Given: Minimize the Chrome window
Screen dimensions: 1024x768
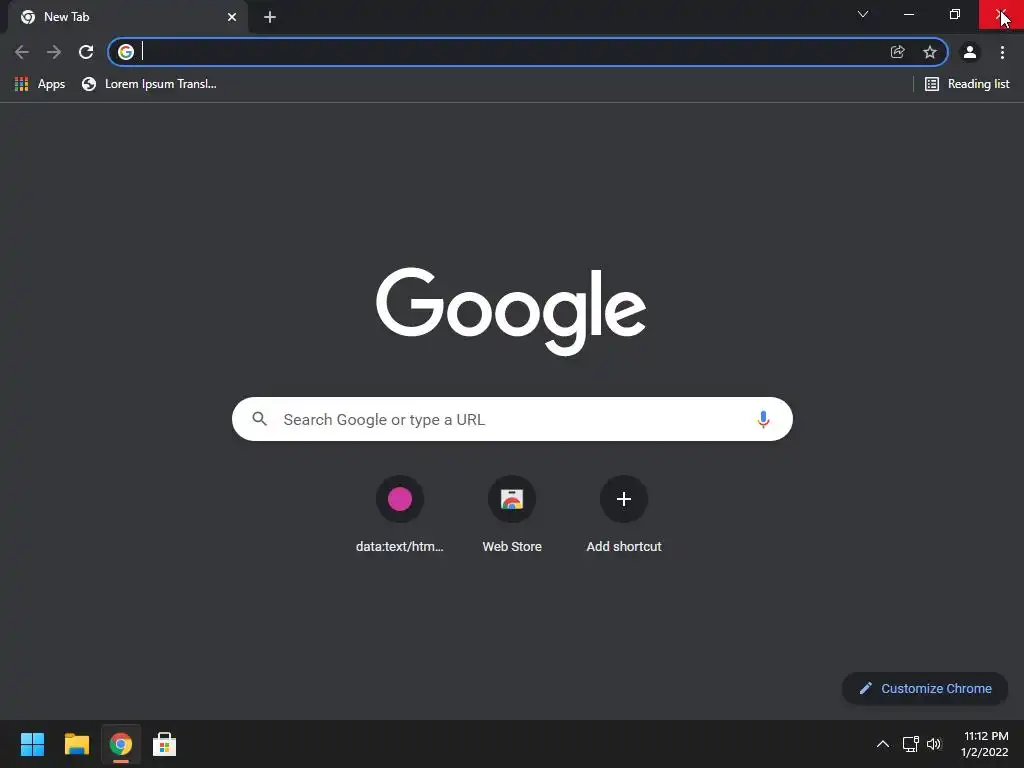Looking at the screenshot, I should pos(908,14).
